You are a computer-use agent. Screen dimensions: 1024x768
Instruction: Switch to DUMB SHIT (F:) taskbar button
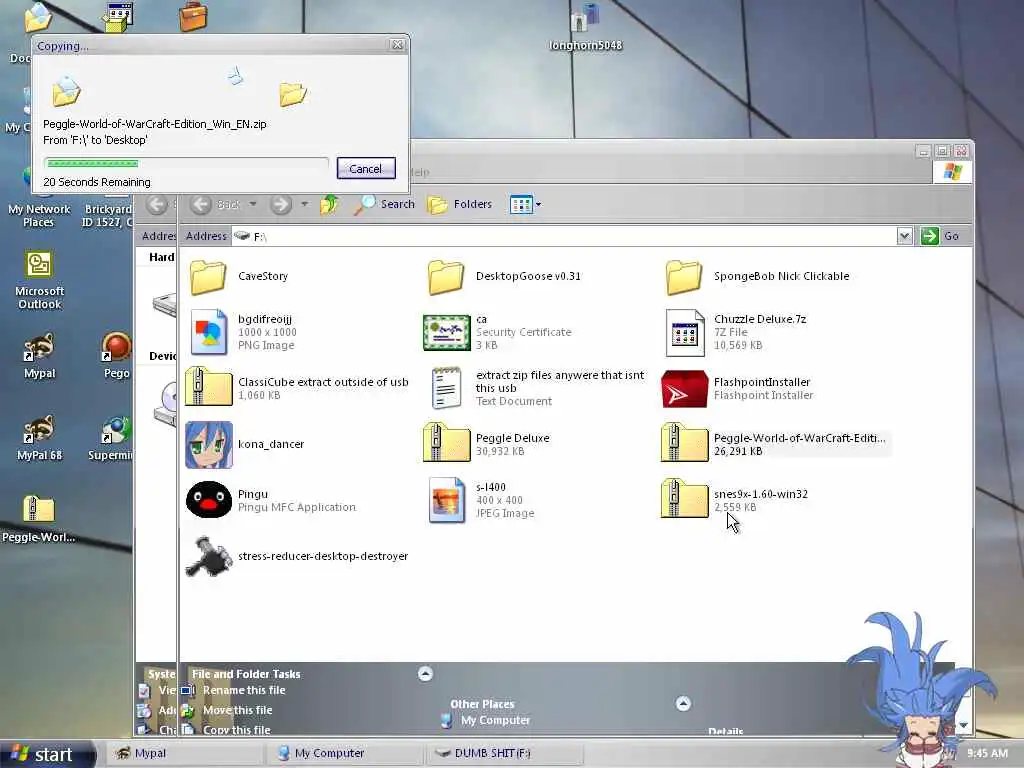504,754
